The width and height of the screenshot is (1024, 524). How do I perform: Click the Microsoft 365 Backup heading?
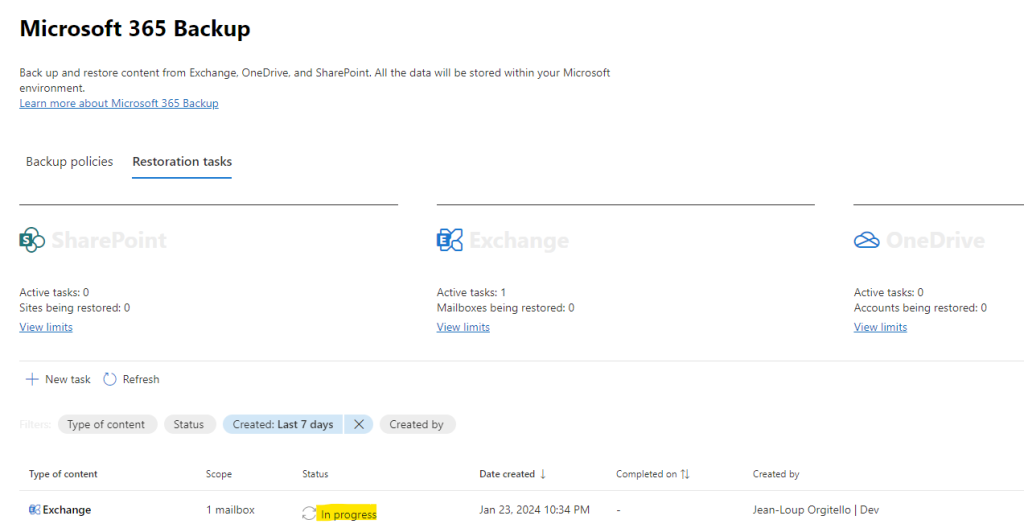coord(135,29)
